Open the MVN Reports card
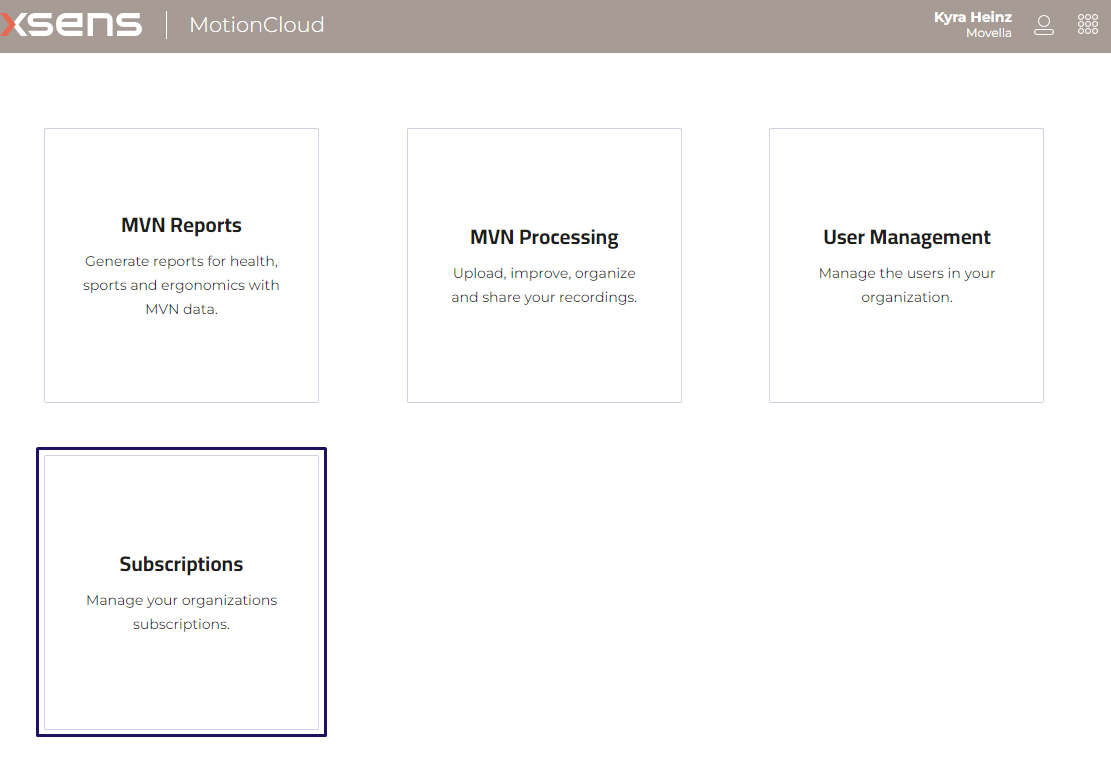The image size is (1111, 767). [x=181, y=265]
